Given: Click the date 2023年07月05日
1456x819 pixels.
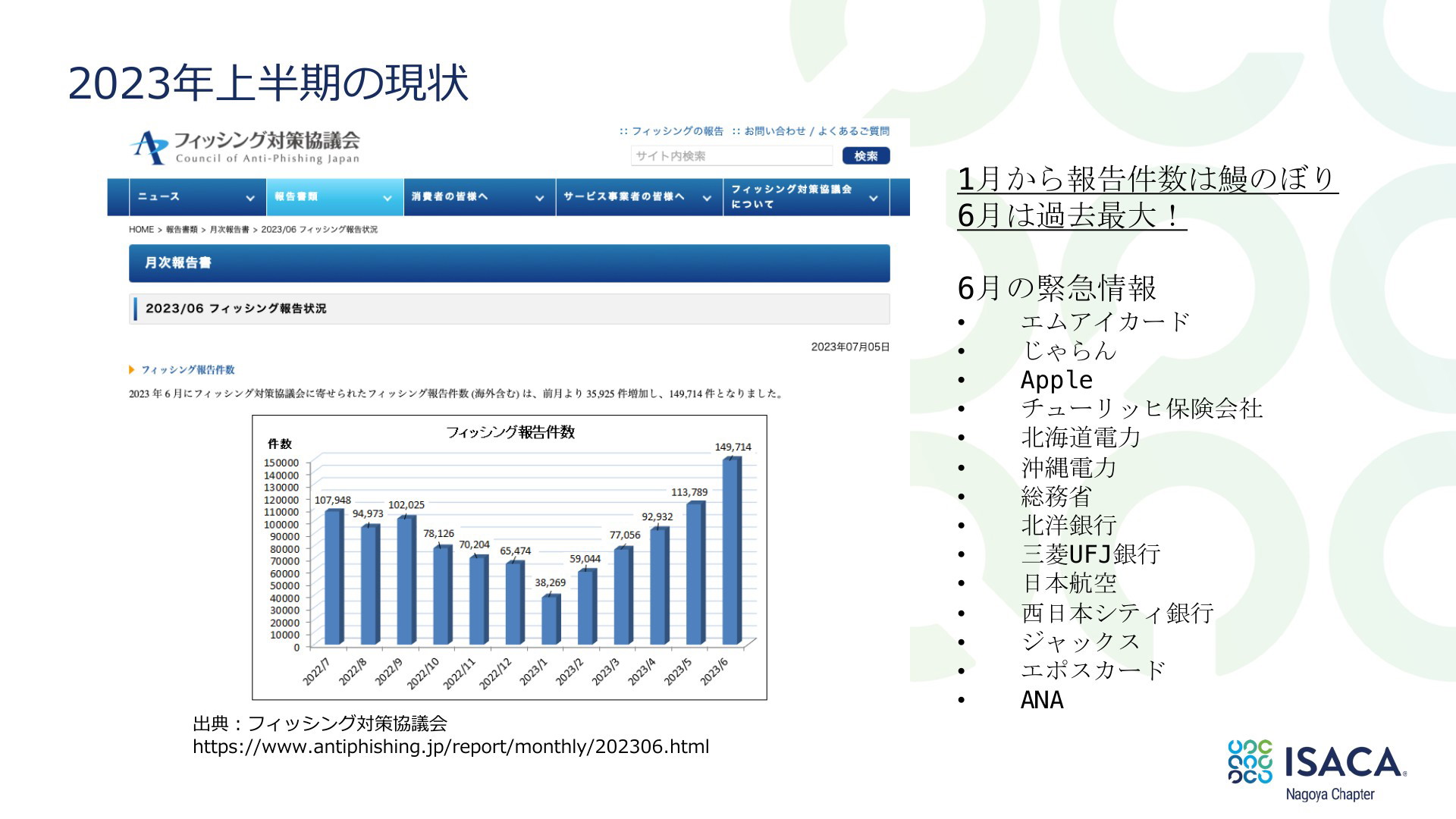Looking at the screenshot, I should coord(850,347).
